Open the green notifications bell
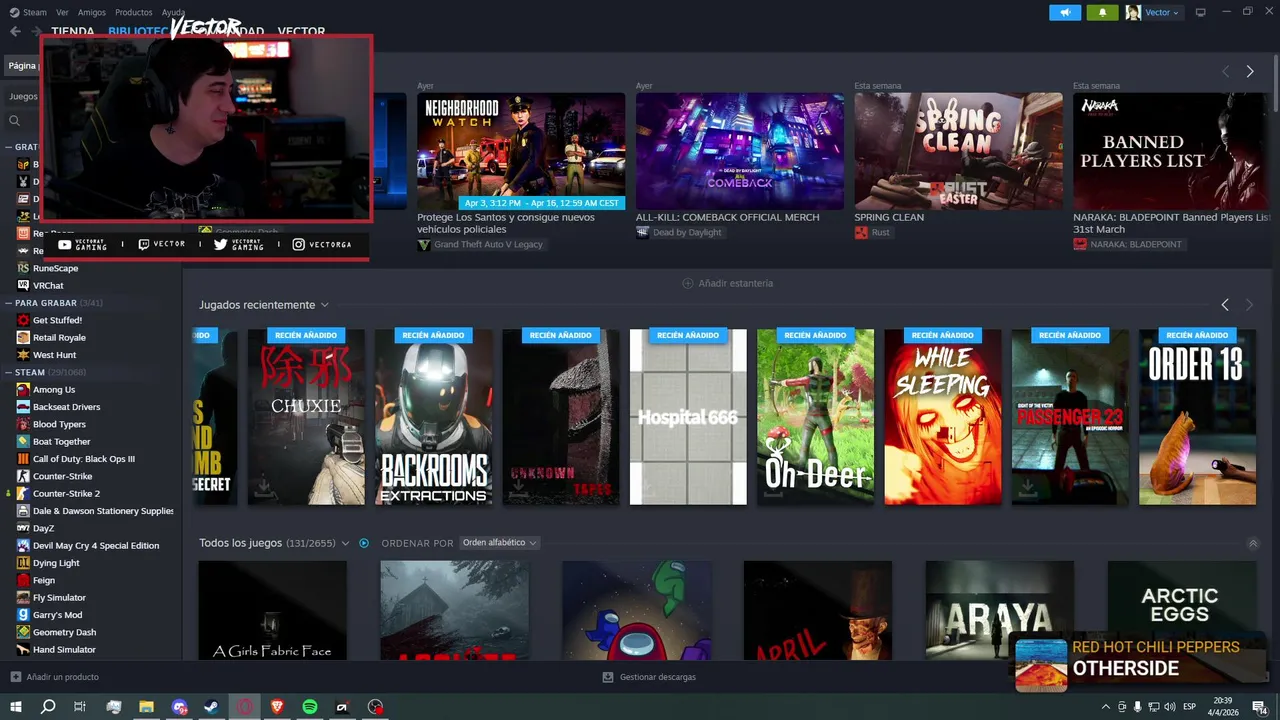 click(x=1102, y=12)
